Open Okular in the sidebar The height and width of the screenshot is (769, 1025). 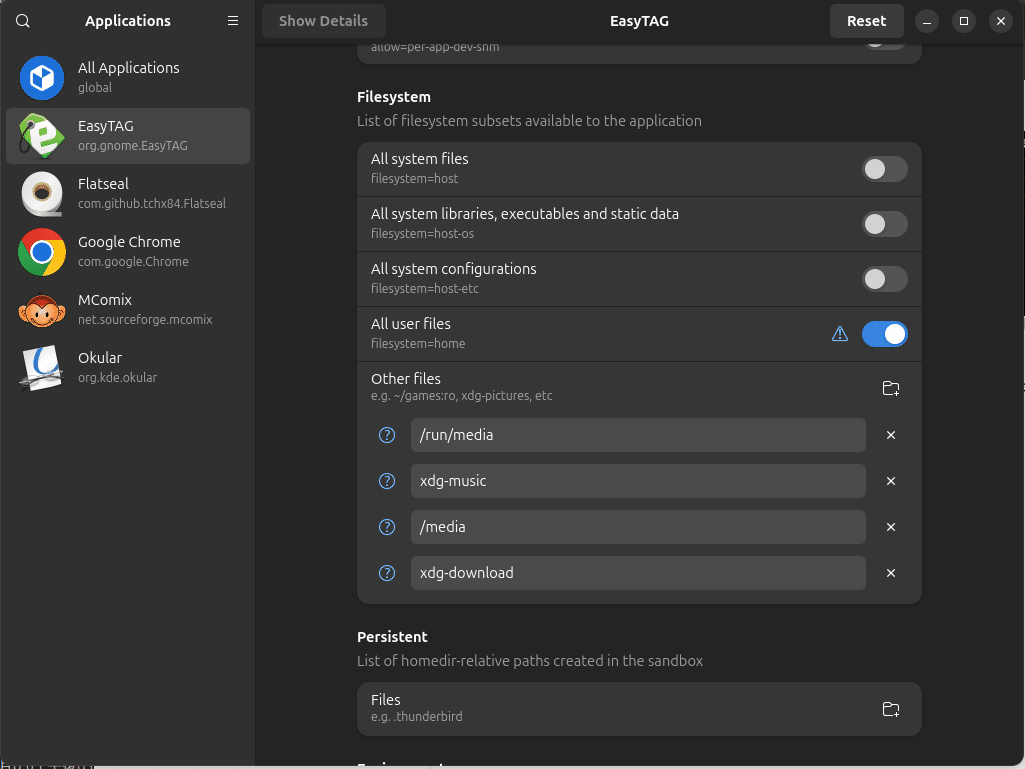pyautogui.click(x=128, y=367)
